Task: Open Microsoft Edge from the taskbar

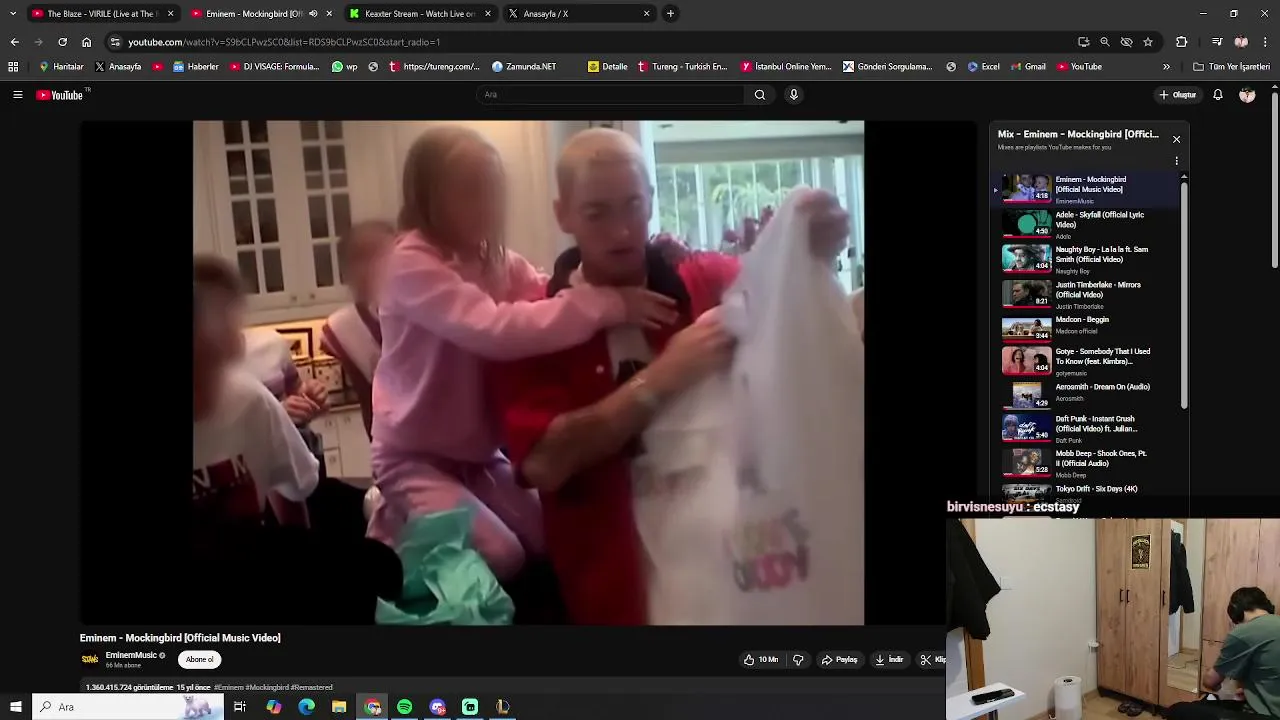Action: 306,707
